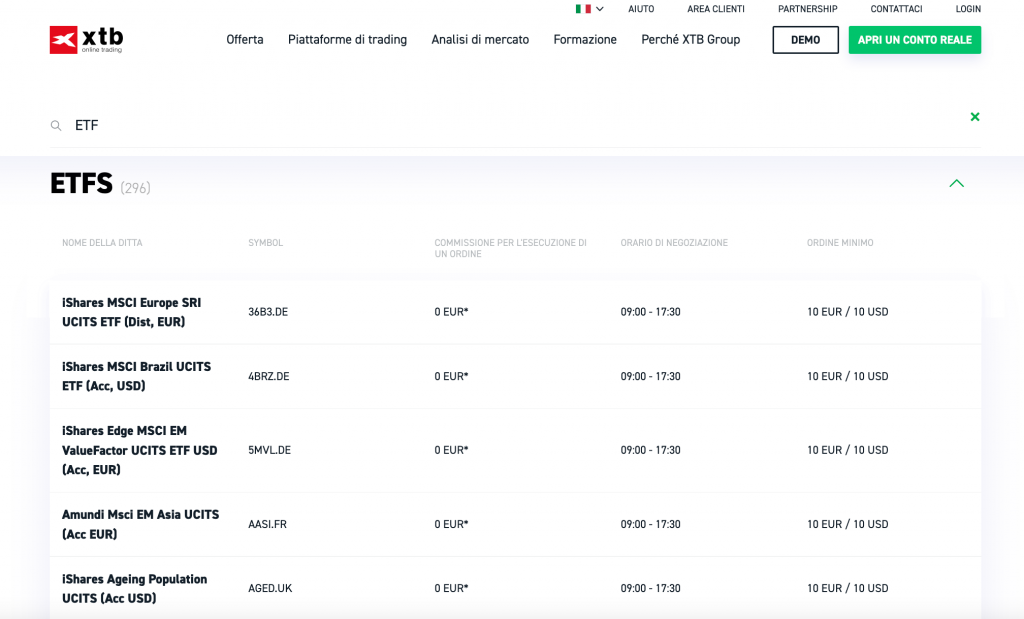Open Analisi di mercato menu
1024x619 pixels.
point(480,40)
